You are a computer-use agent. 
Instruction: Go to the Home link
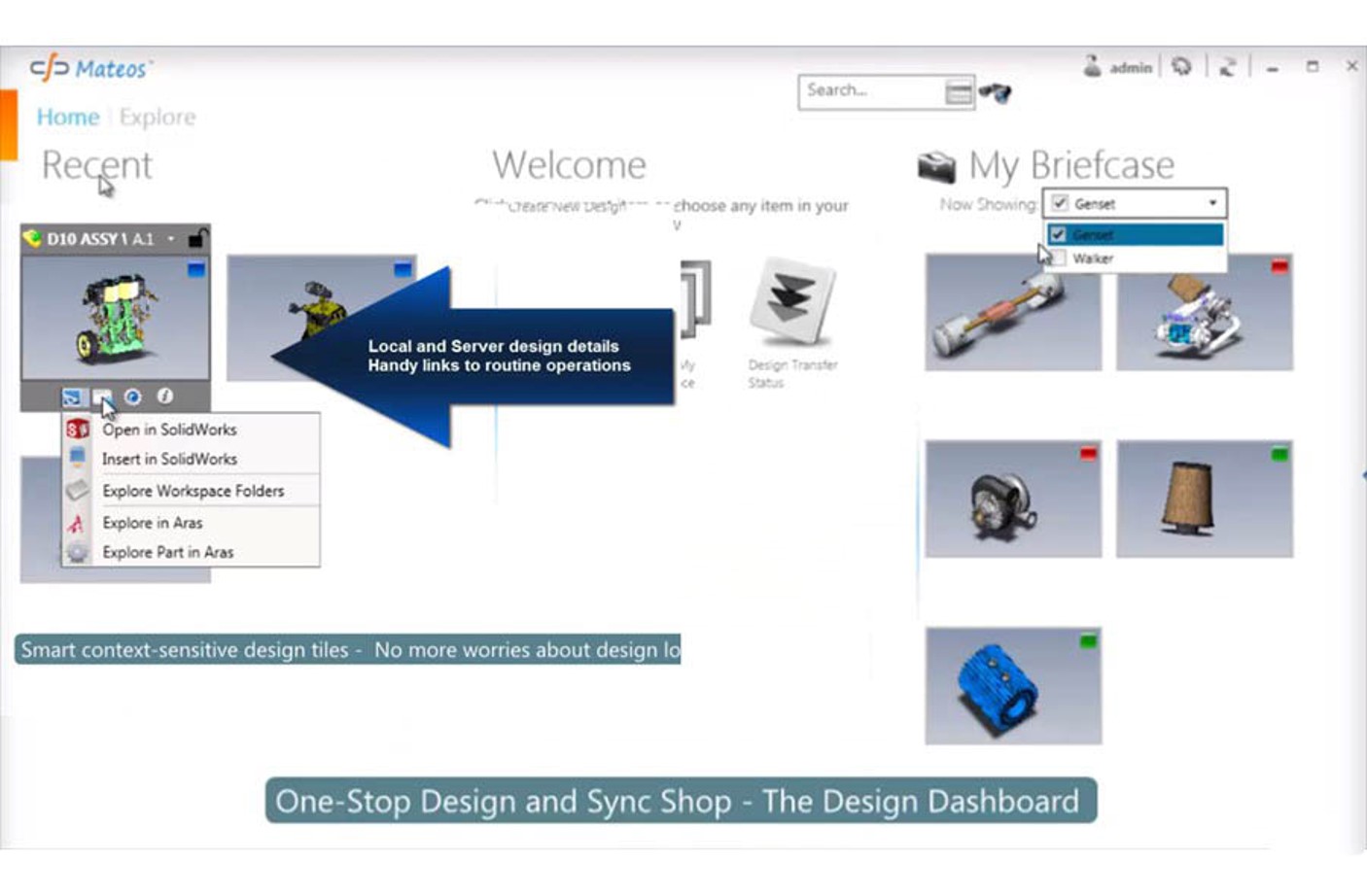68,118
